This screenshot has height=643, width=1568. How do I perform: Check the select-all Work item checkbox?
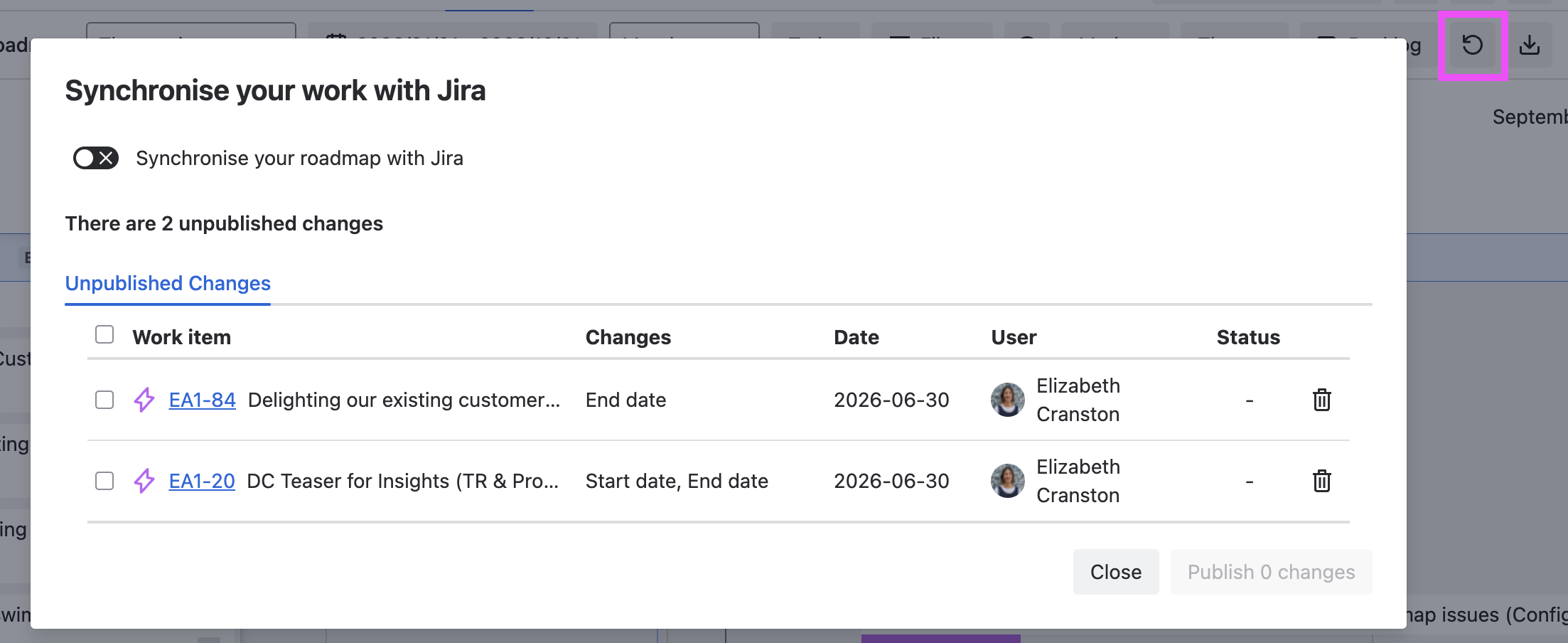[x=104, y=334]
